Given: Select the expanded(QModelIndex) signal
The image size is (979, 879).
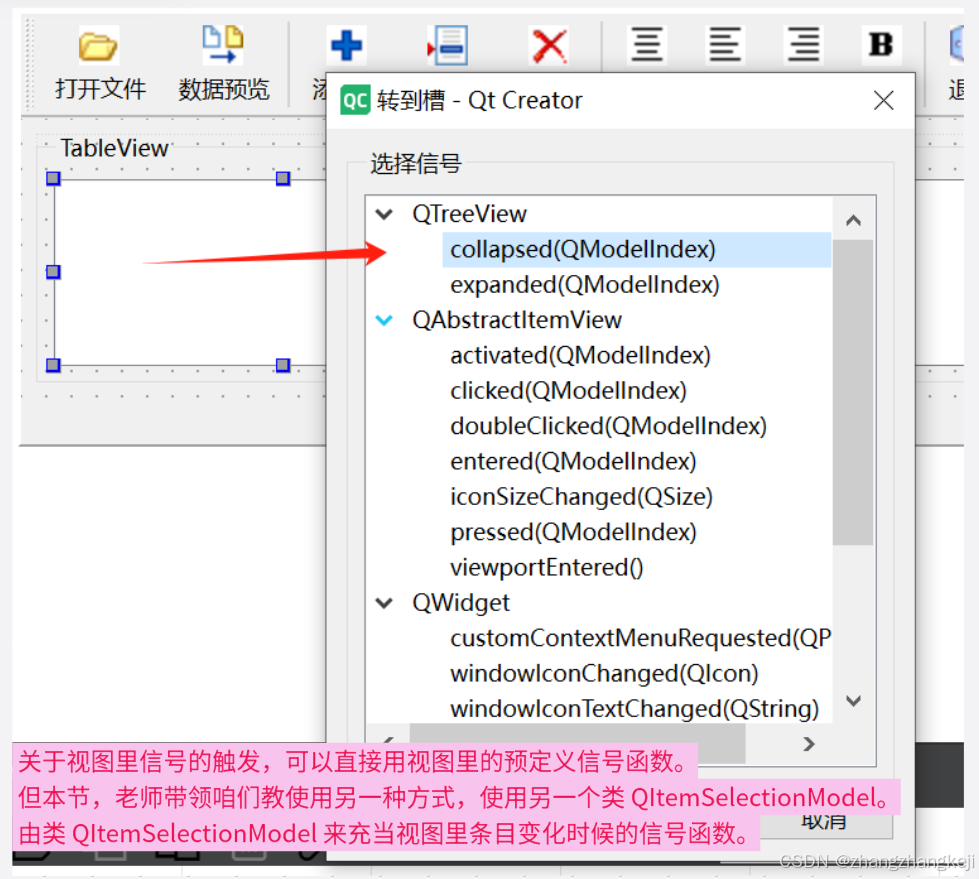Looking at the screenshot, I should pyautogui.click(x=585, y=285).
